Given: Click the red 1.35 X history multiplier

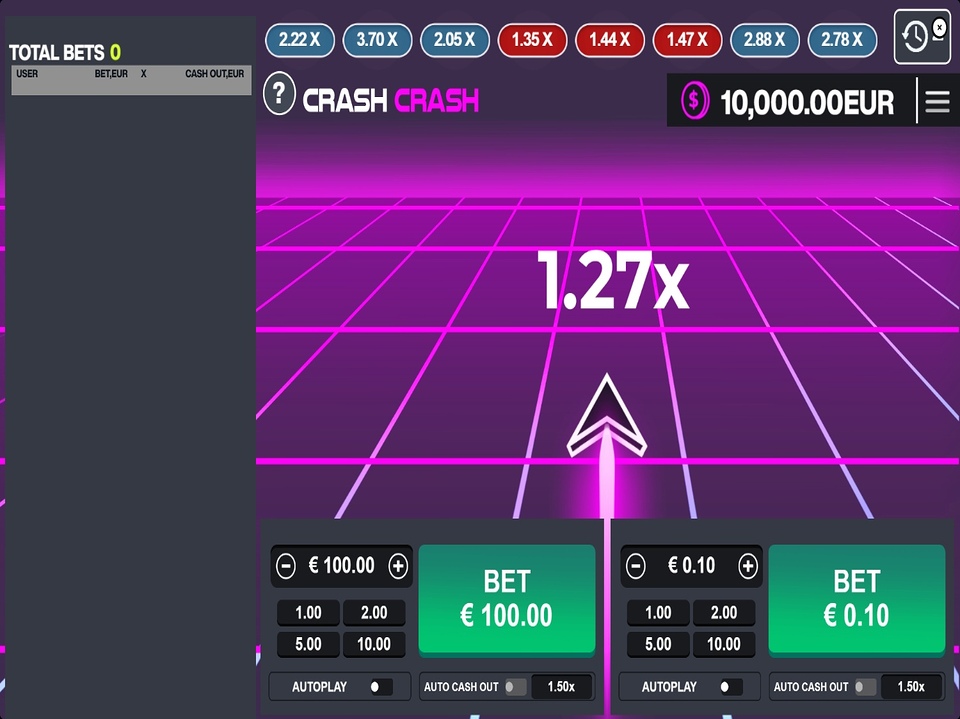Looking at the screenshot, I should tap(532, 40).
